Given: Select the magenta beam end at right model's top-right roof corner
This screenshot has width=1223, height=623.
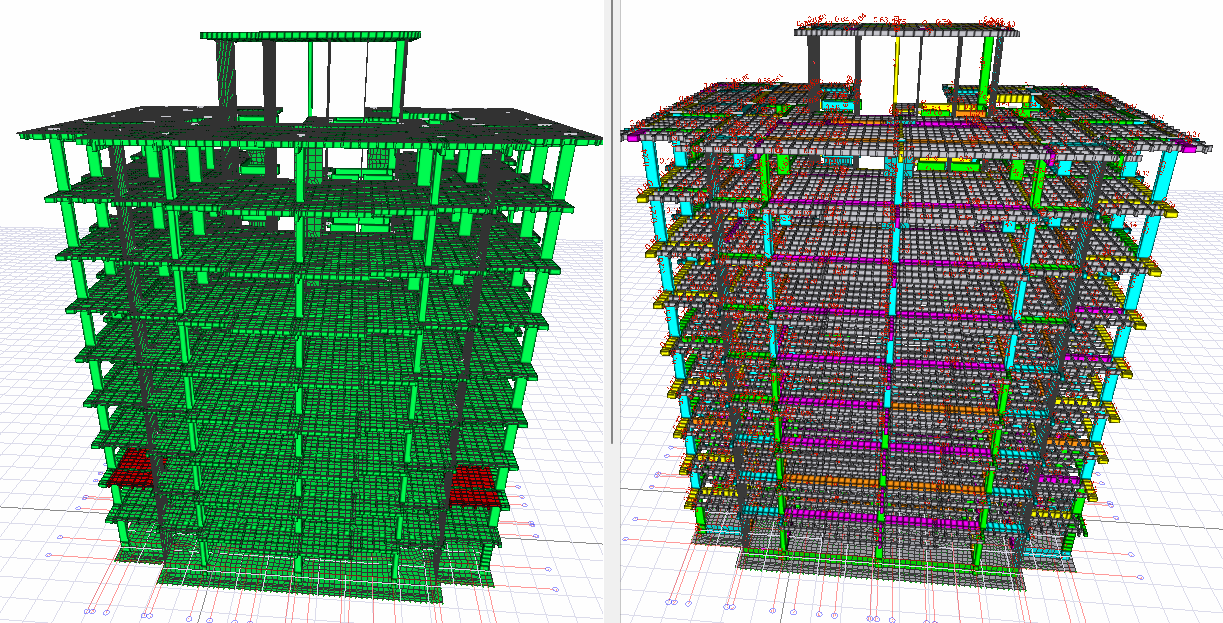Looking at the screenshot, I should click(x=1187, y=147).
